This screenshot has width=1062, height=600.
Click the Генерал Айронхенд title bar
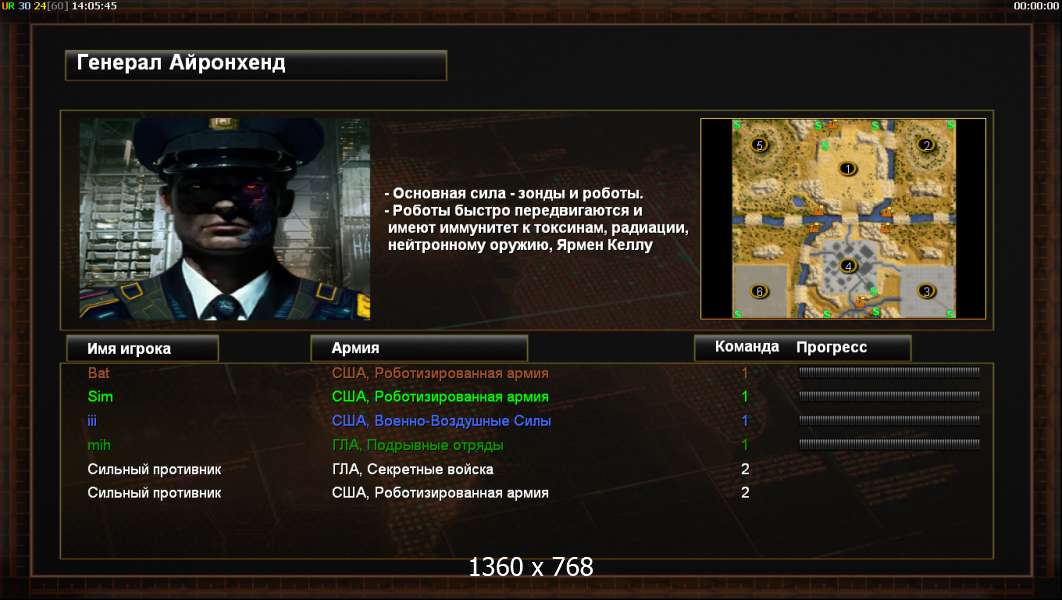(x=256, y=65)
